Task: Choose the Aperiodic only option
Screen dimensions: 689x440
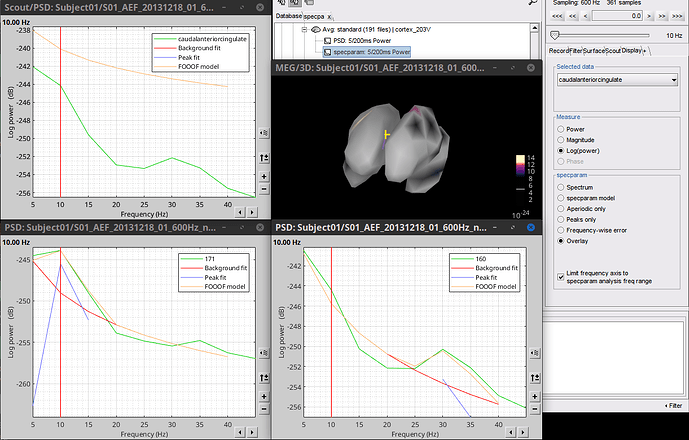Action: click(561, 209)
